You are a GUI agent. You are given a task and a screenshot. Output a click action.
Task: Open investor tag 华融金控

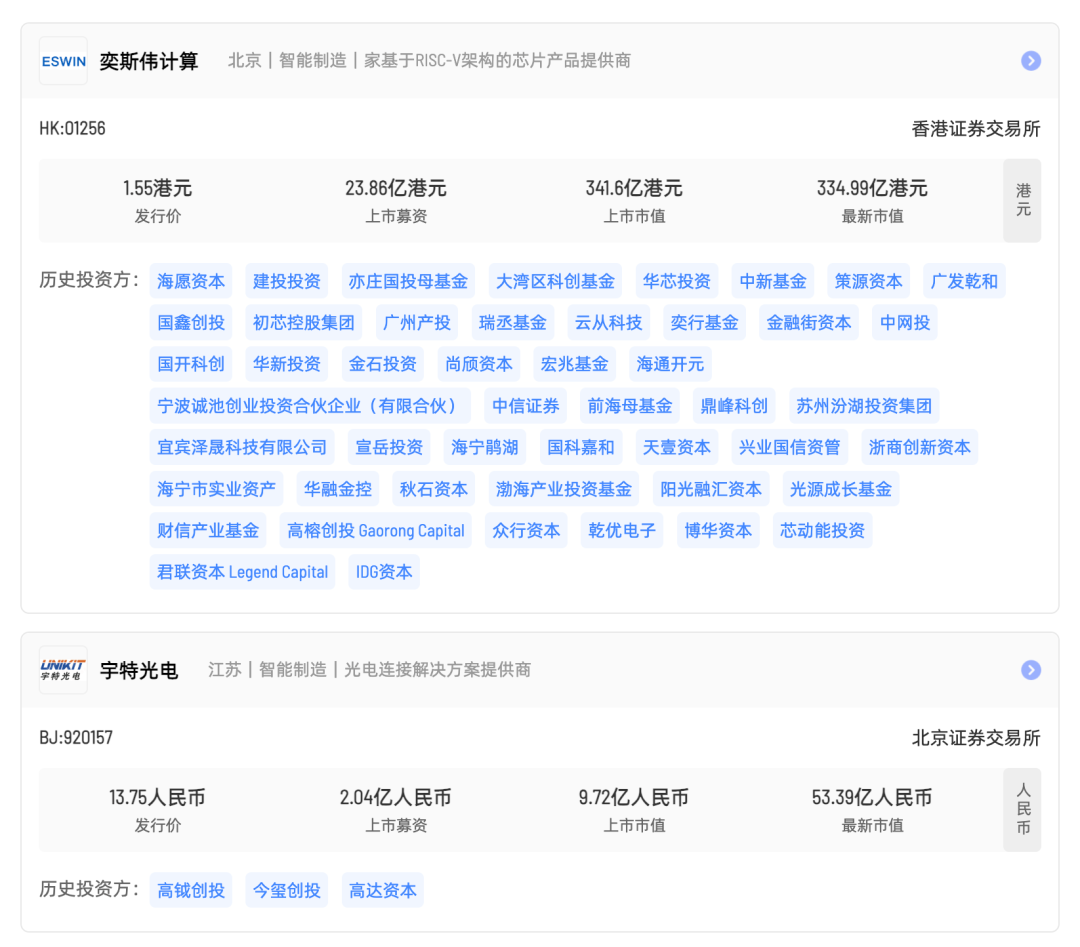click(x=338, y=489)
